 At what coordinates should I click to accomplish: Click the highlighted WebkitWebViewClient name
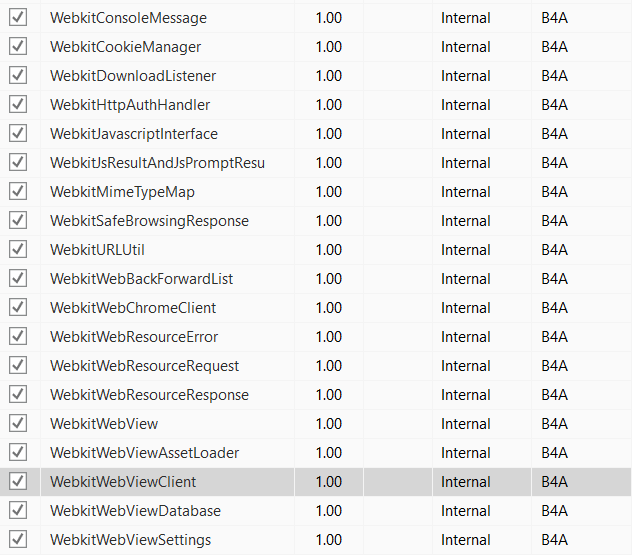123,482
